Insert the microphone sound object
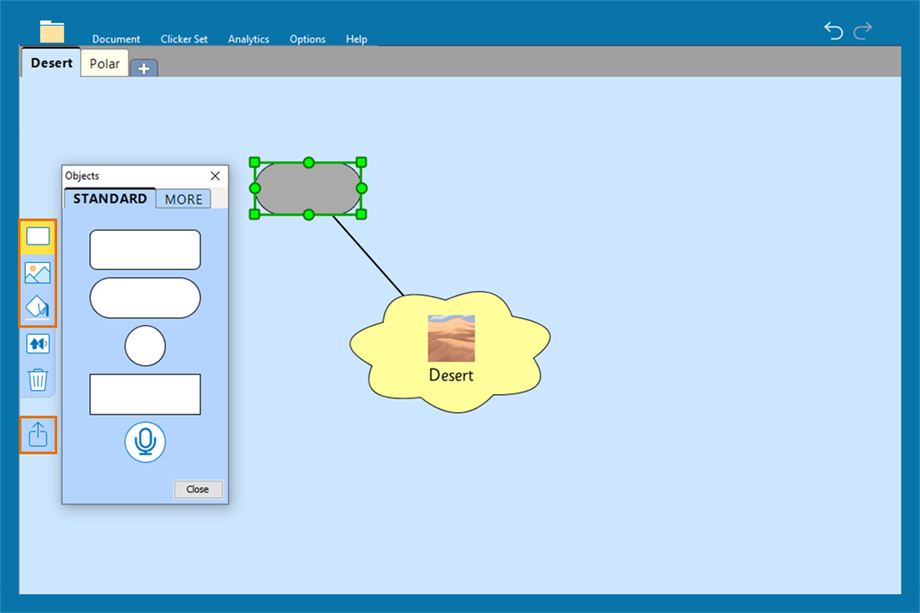Screen dimensions: 920x613 145,442
